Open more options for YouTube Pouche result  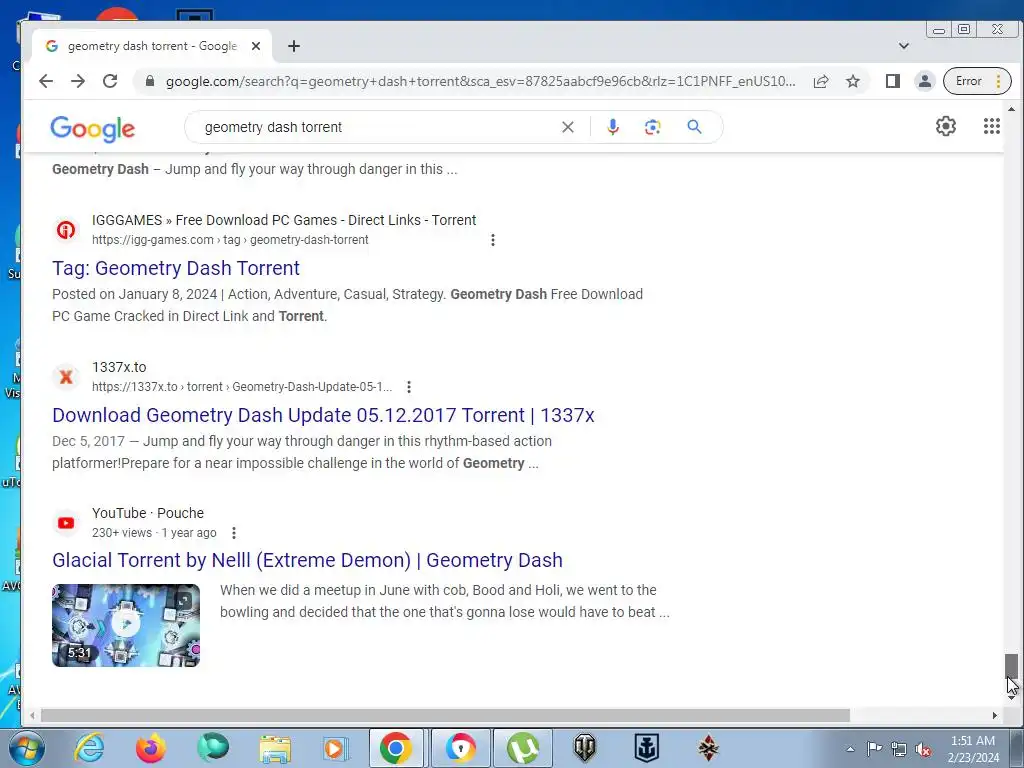click(234, 533)
